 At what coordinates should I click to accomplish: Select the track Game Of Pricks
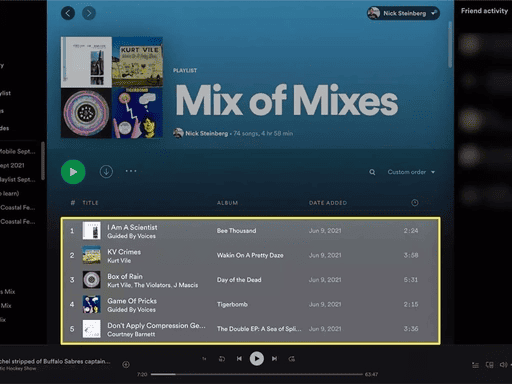point(132,301)
